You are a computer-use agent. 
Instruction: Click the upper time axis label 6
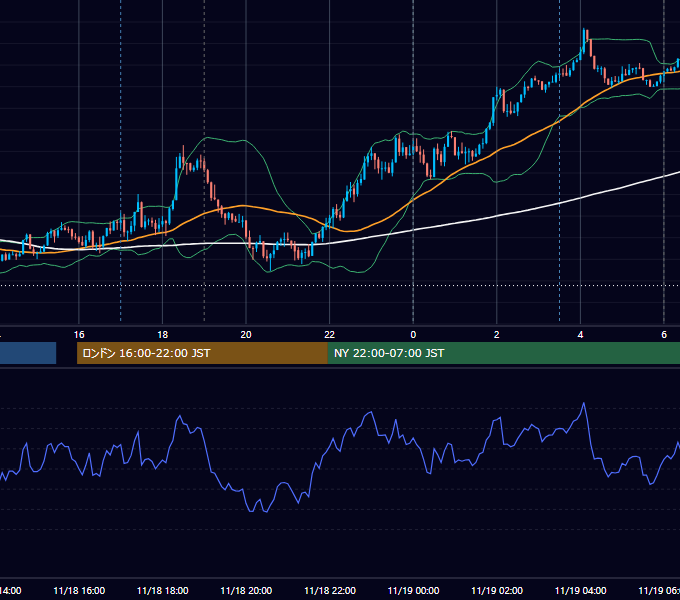664,335
